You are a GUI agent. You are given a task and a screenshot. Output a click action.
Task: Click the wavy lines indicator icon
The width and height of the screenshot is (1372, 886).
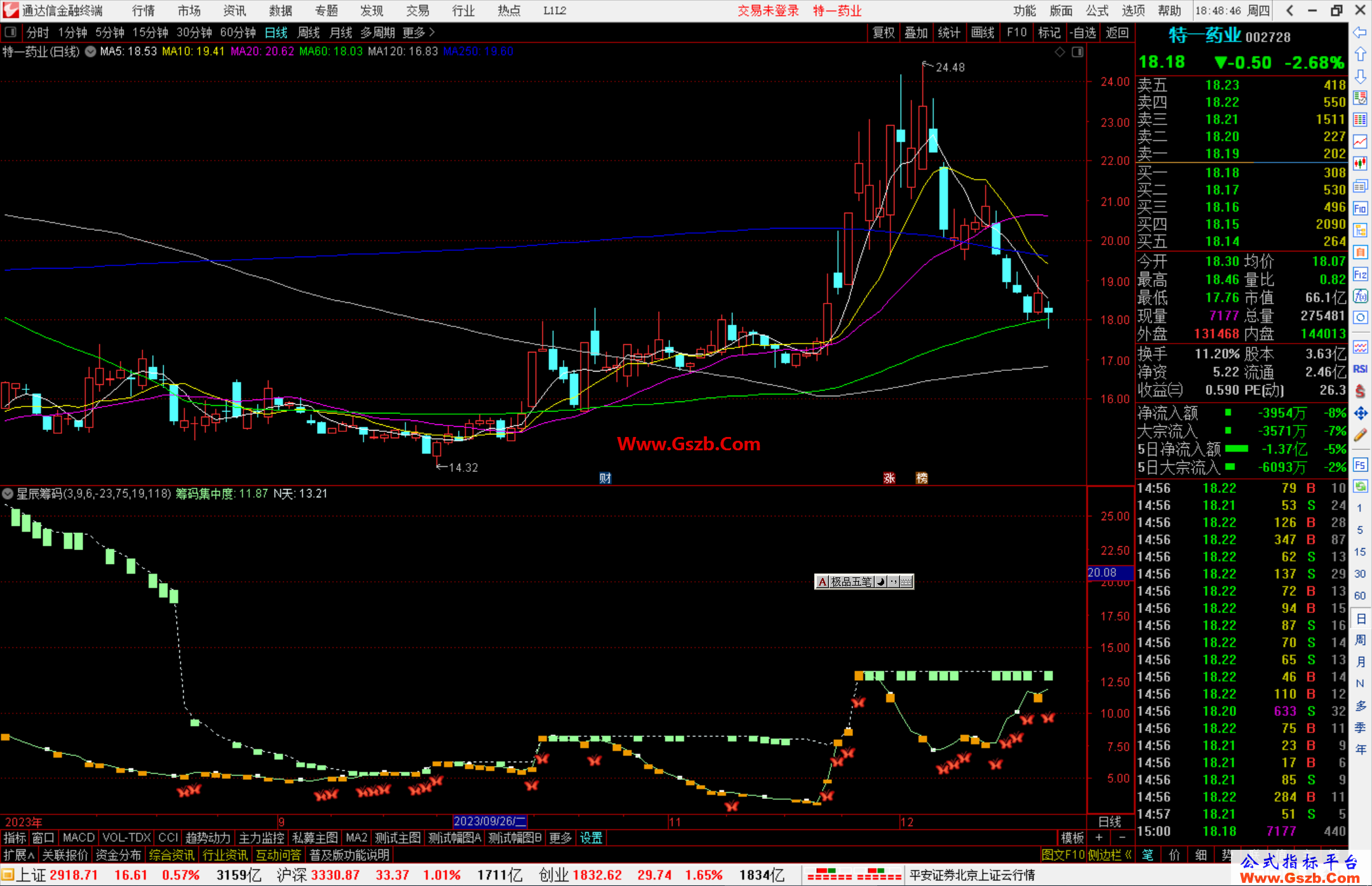1360,347
